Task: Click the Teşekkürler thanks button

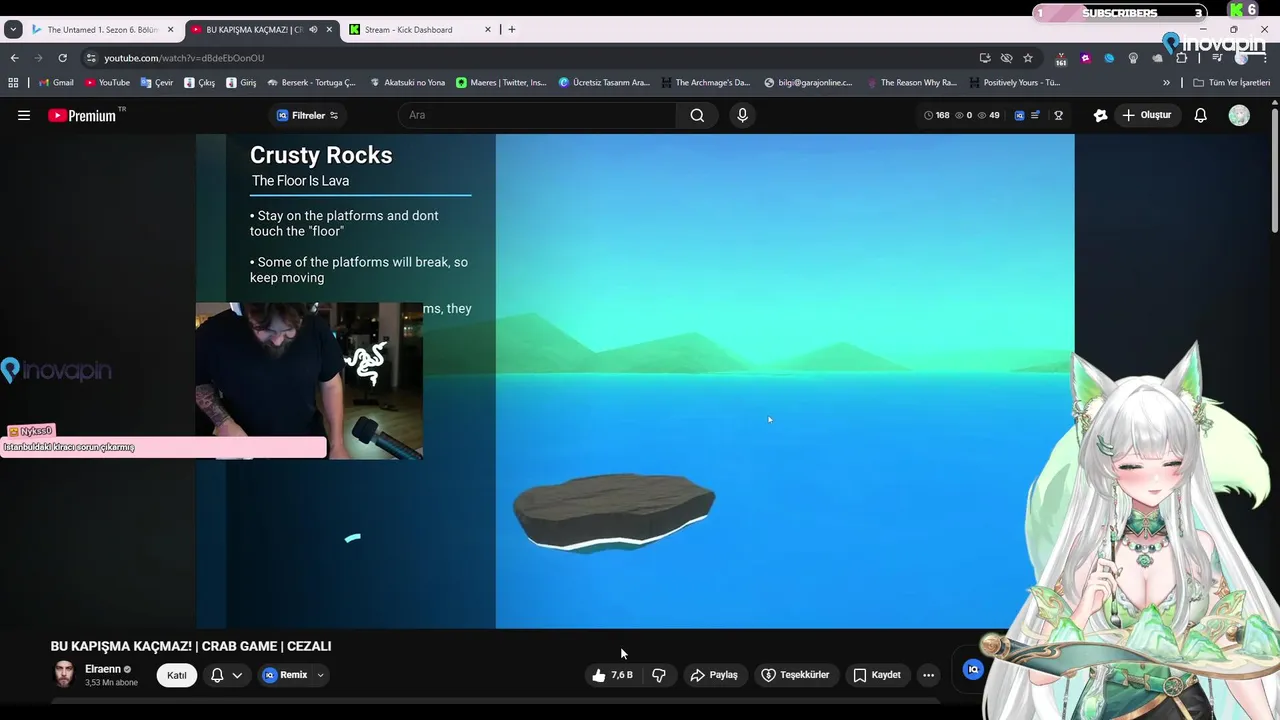Action: click(x=795, y=675)
